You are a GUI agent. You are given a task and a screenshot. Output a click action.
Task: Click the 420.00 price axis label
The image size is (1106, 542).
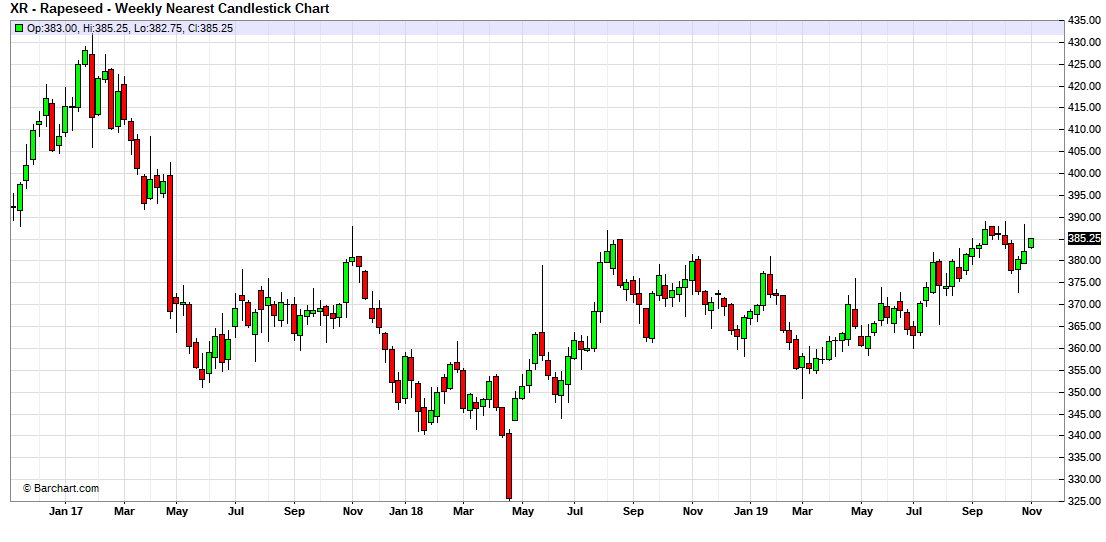[1085, 86]
